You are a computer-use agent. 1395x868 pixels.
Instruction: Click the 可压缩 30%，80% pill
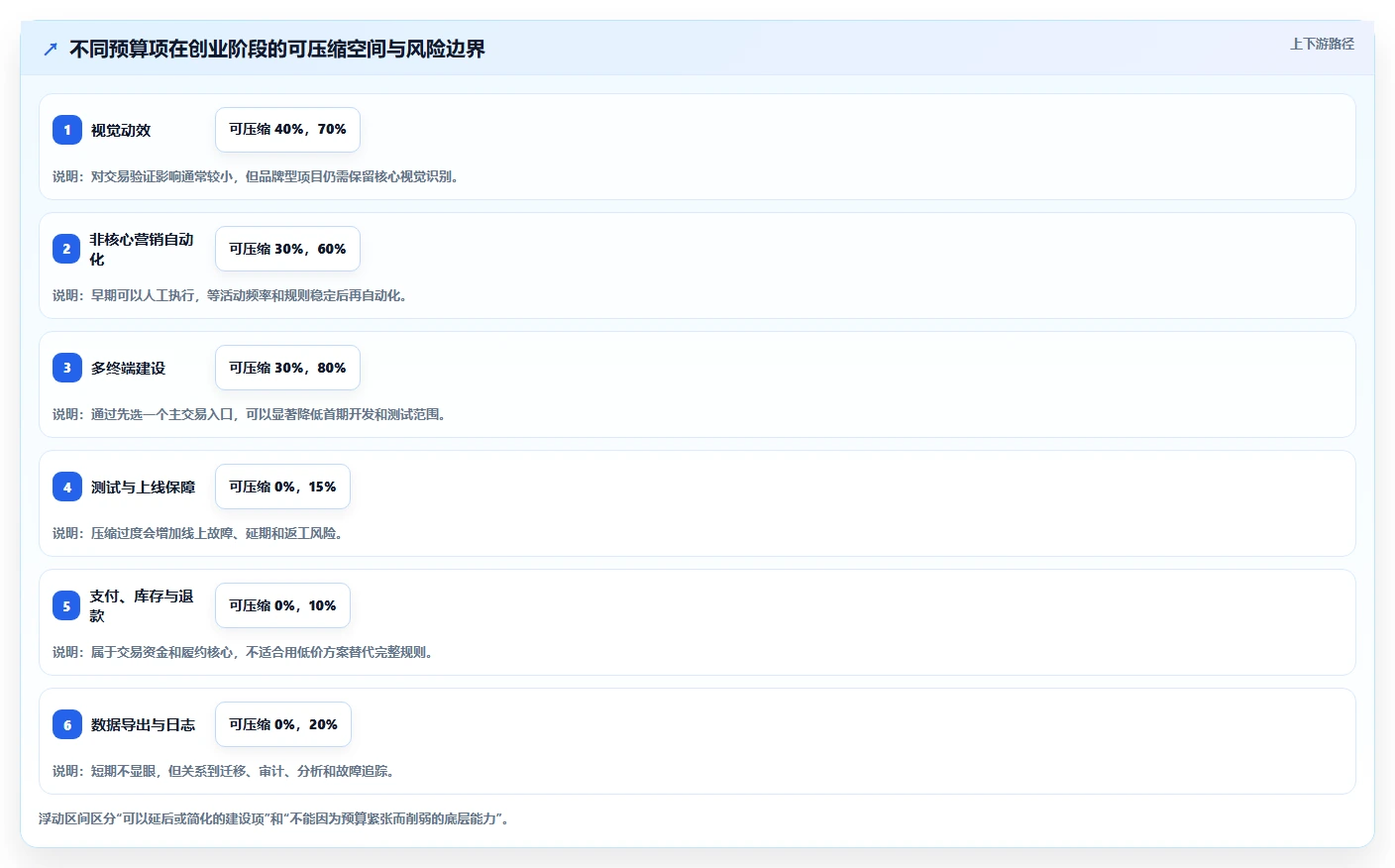coord(287,368)
